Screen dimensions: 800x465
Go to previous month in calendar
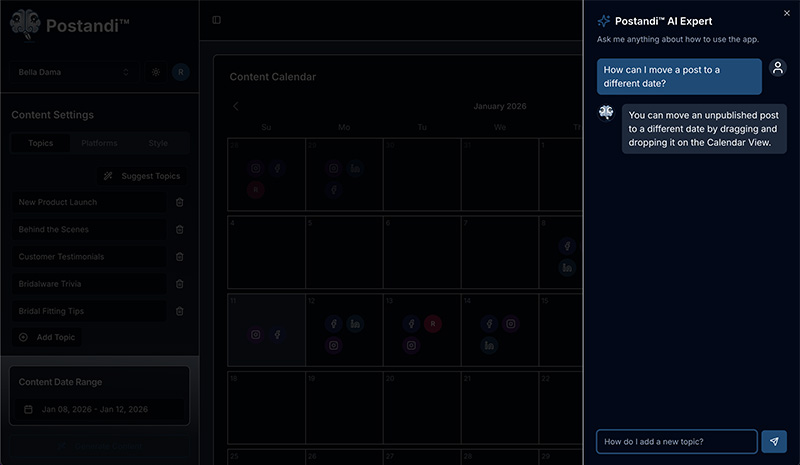(236, 106)
